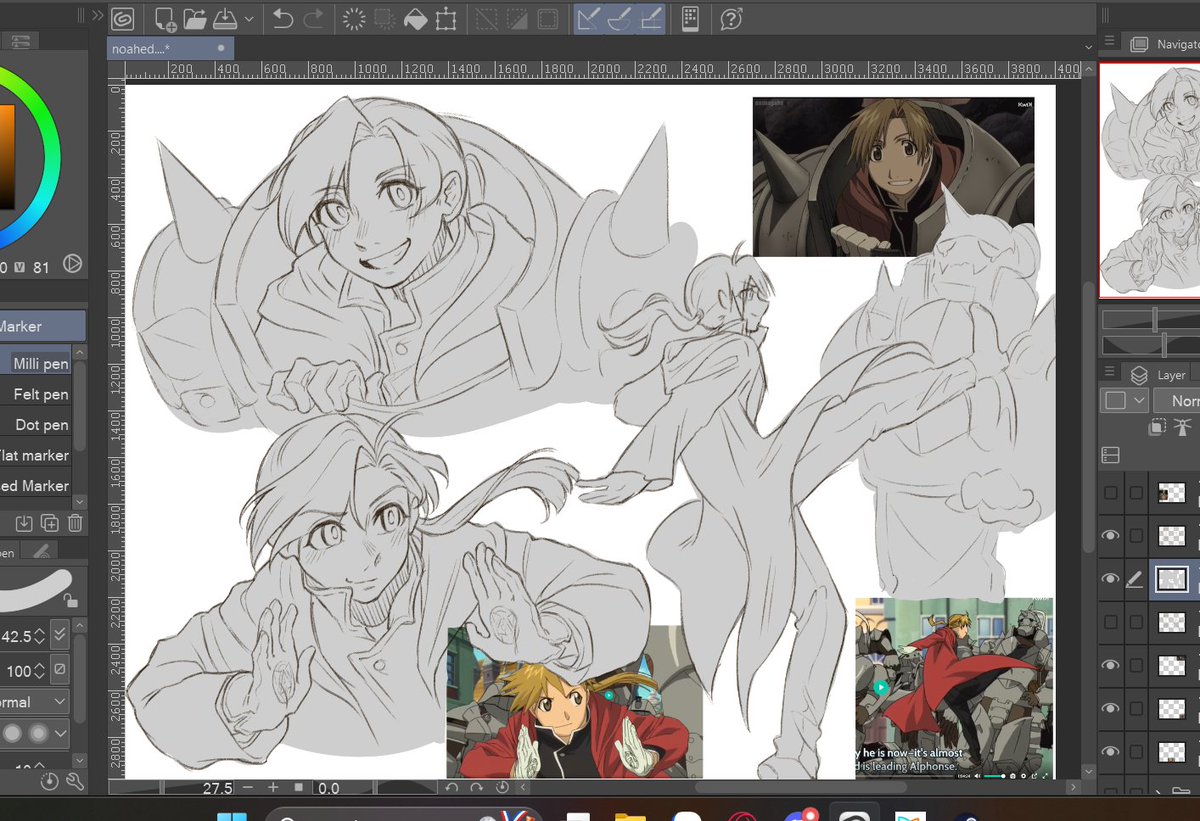Click the brush size 42.5 stepper
This screenshot has height=821, width=1200.
40,636
